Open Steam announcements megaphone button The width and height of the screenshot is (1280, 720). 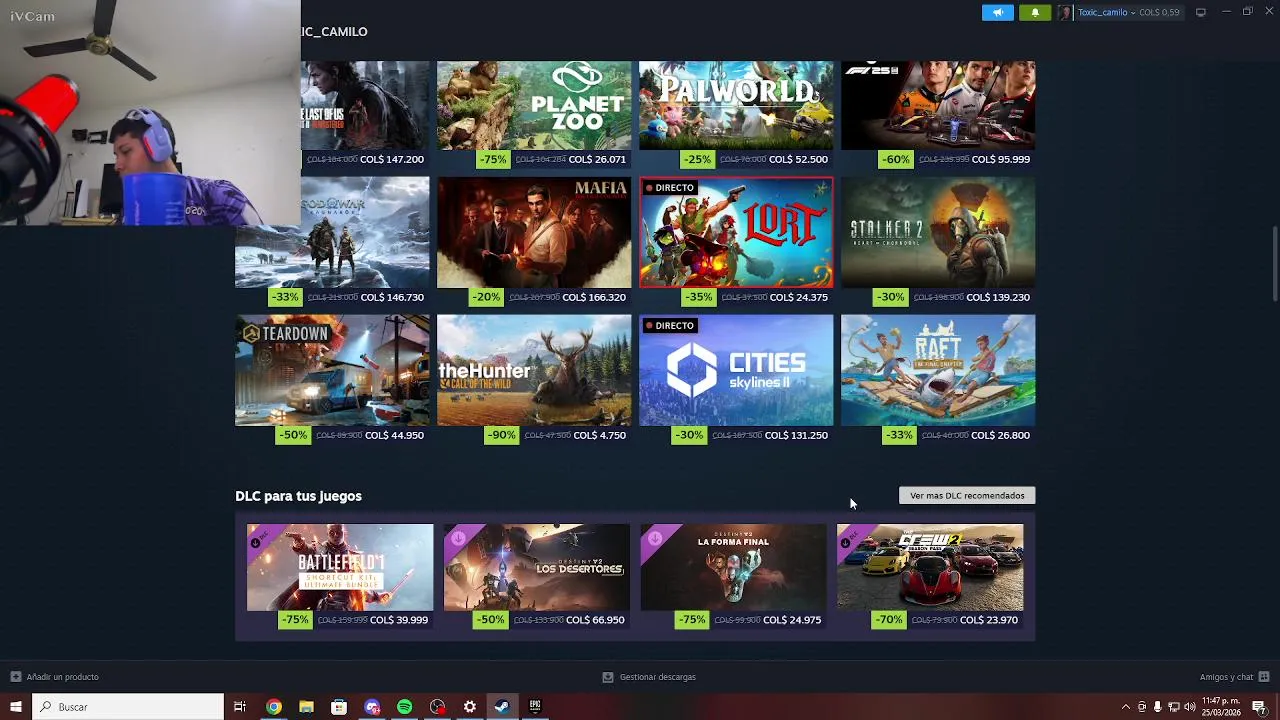[x=997, y=12]
